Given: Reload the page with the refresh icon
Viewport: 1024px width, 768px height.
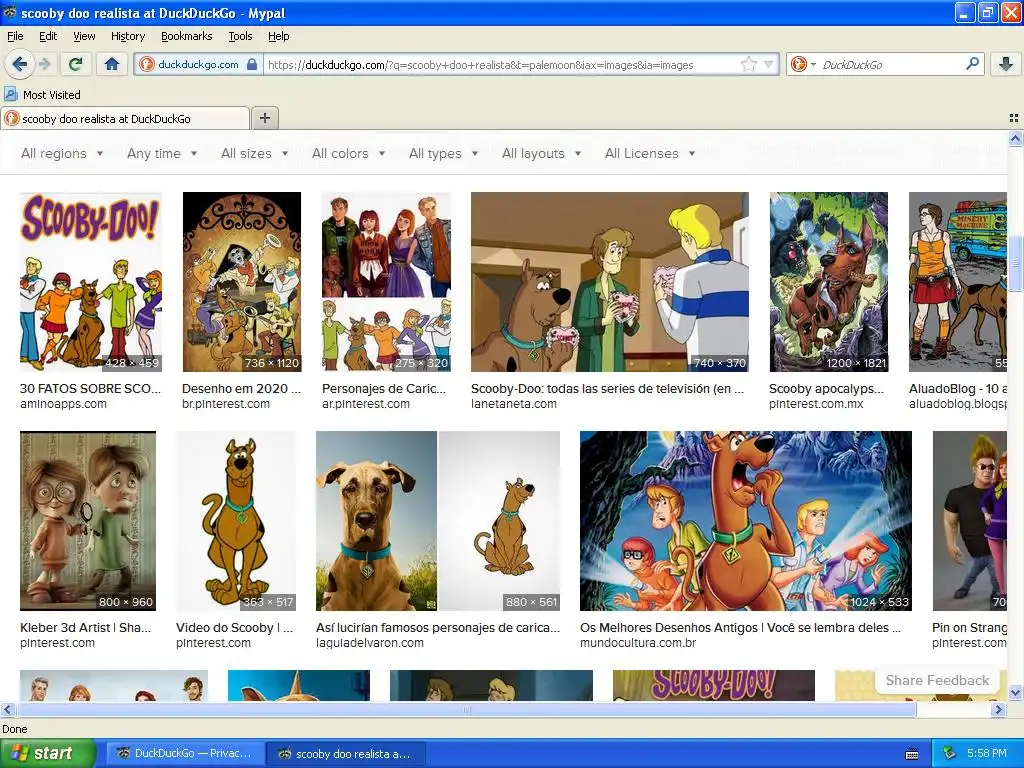Looking at the screenshot, I should pos(75,64).
